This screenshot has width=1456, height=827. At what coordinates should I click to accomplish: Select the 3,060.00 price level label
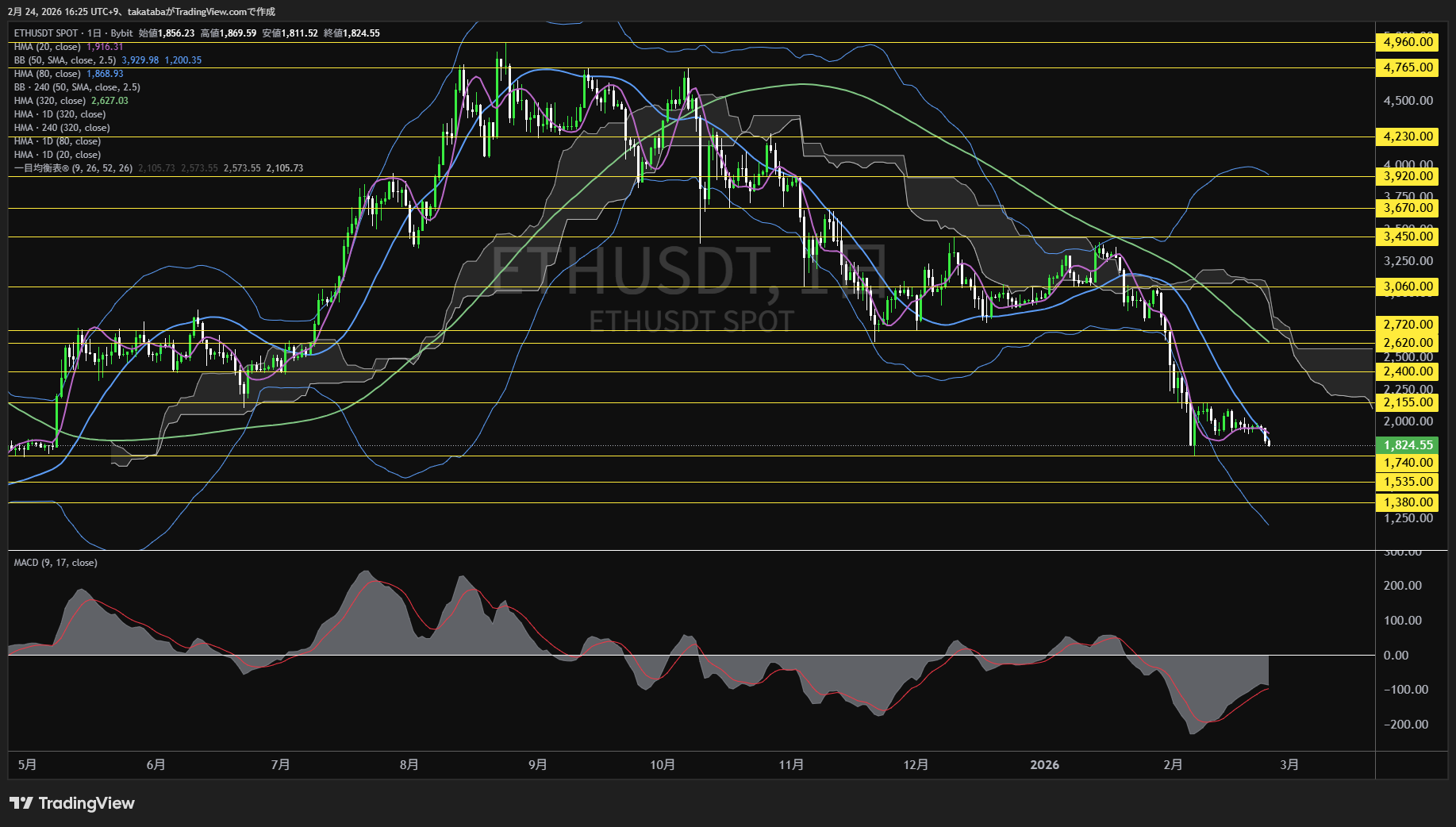coord(1408,287)
